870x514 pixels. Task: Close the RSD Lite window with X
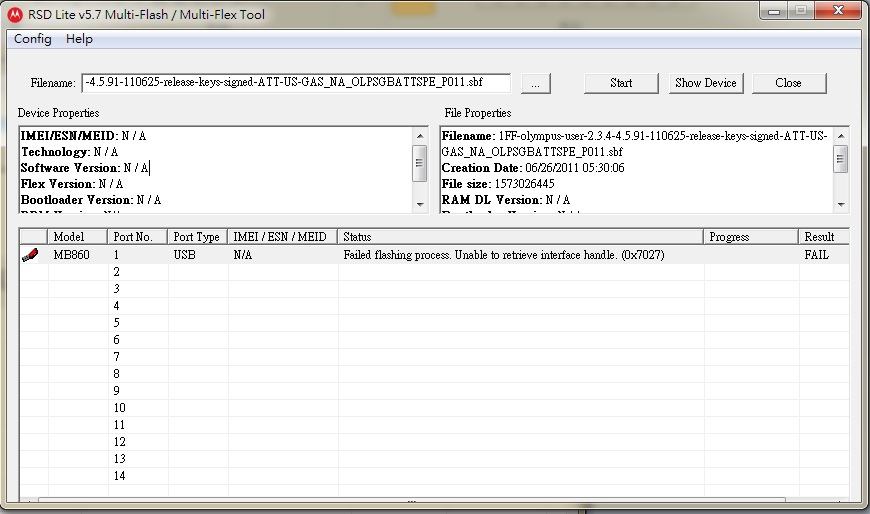pyautogui.click(x=838, y=11)
